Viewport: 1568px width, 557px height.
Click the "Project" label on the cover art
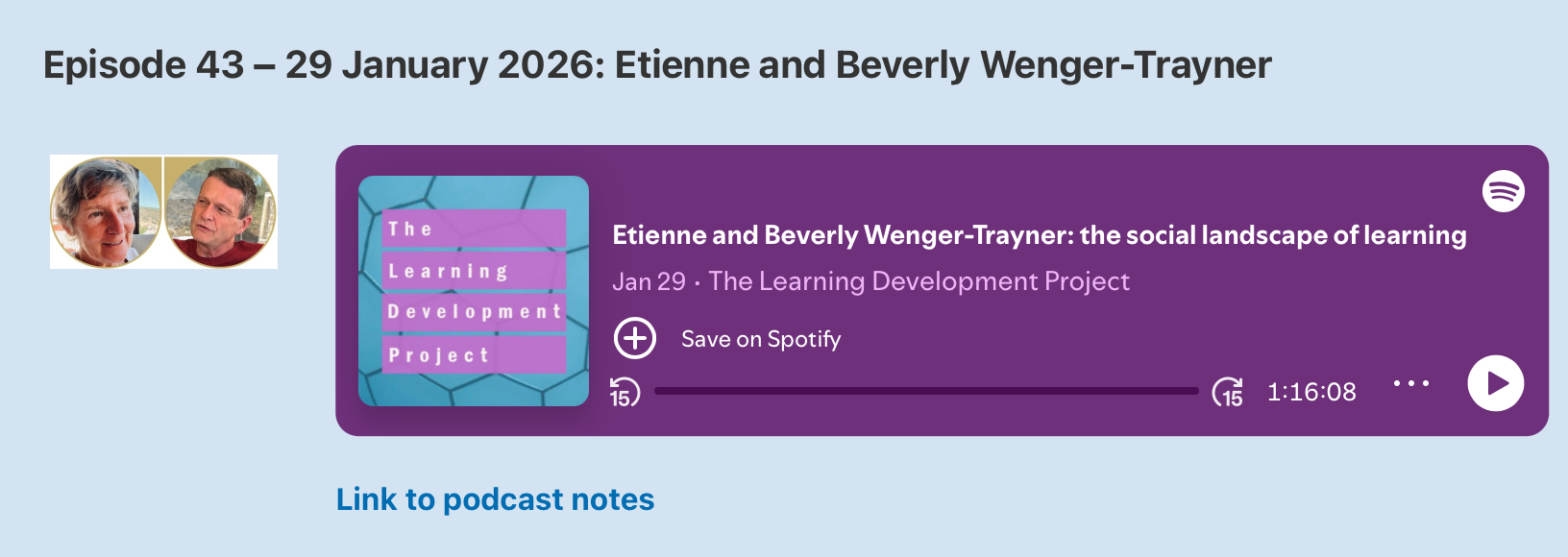tap(439, 355)
